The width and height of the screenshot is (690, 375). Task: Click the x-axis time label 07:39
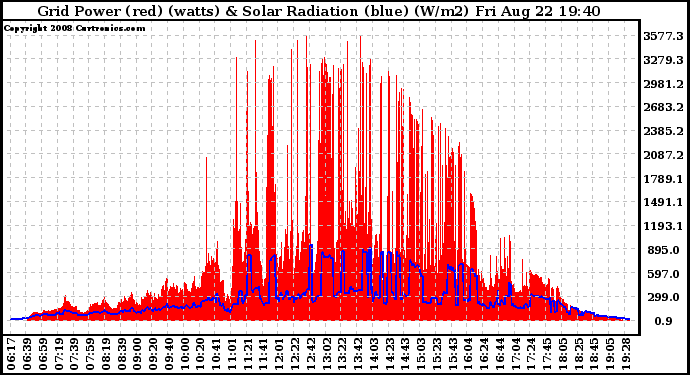point(74,354)
